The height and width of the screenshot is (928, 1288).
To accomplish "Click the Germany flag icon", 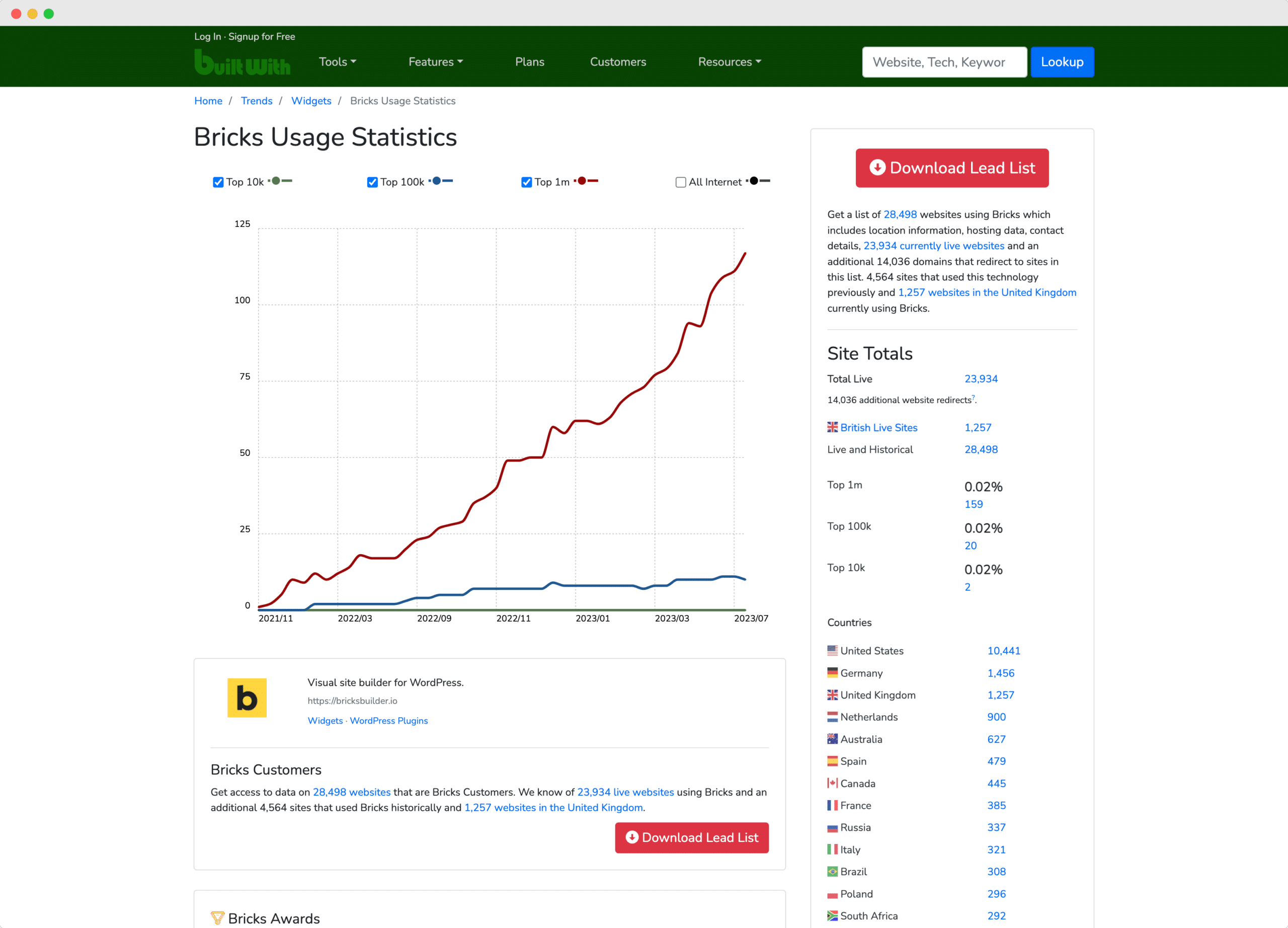I will [832, 672].
